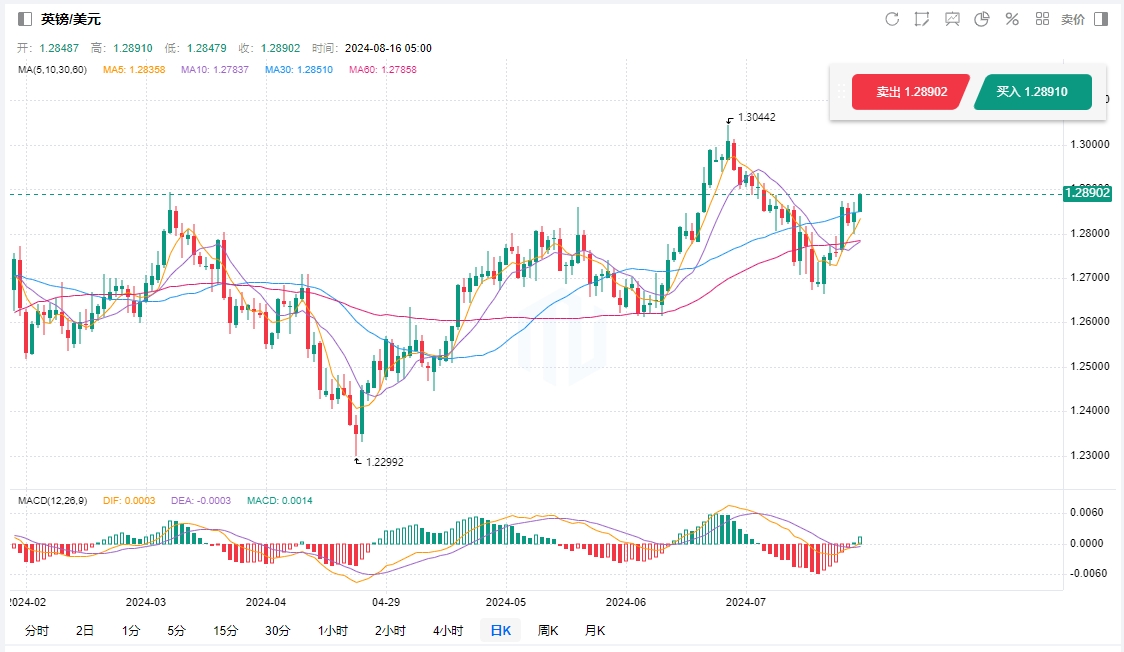Viewport: 1124px width, 652px height.
Task: Click the 1.28902 current price label
Action: pyautogui.click(x=1089, y=193)
